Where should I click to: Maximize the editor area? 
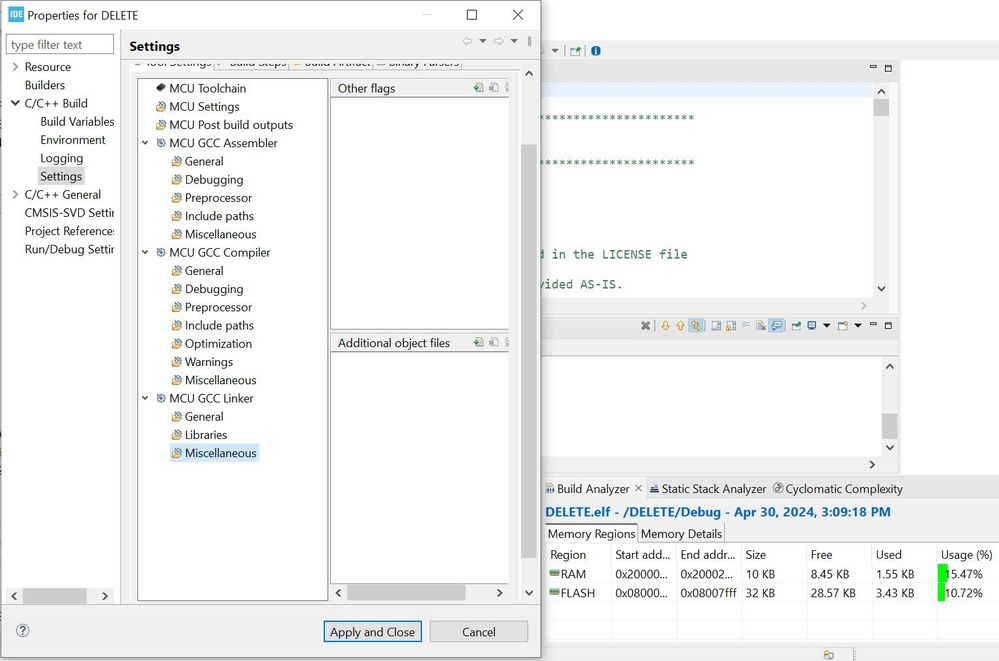coord(888,68)
